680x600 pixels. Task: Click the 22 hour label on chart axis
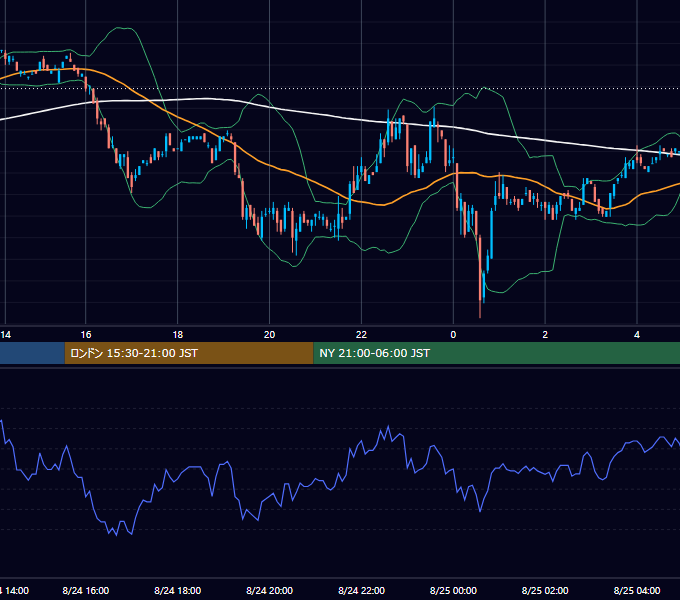[361, 335]
